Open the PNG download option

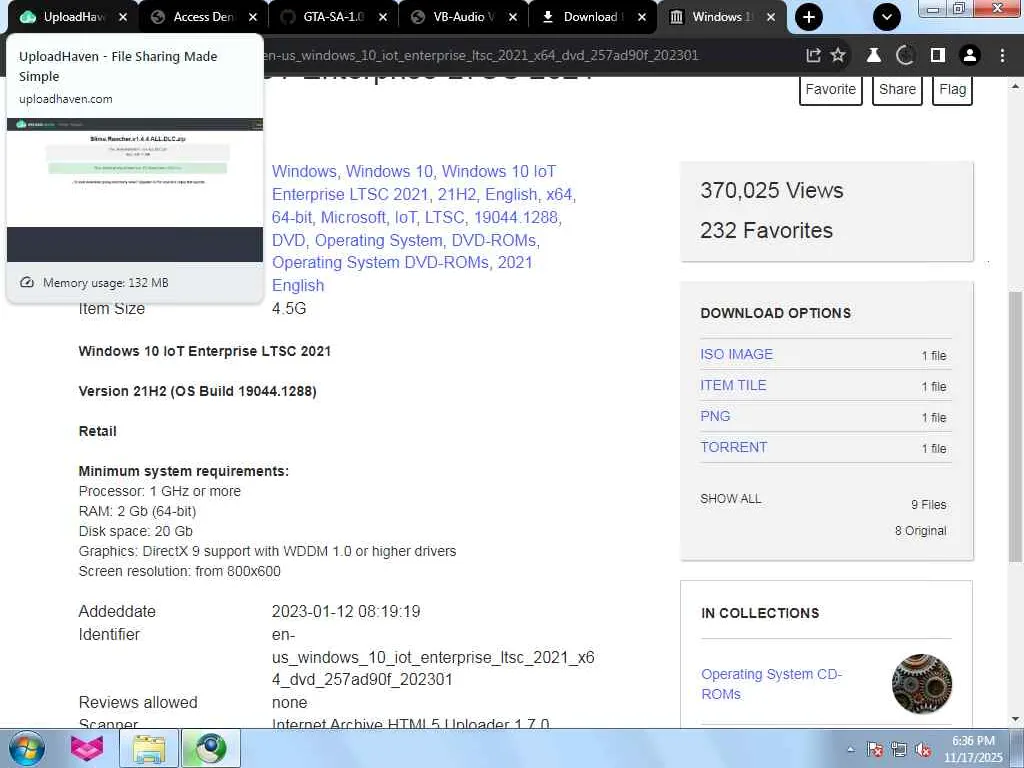[715, 416]
